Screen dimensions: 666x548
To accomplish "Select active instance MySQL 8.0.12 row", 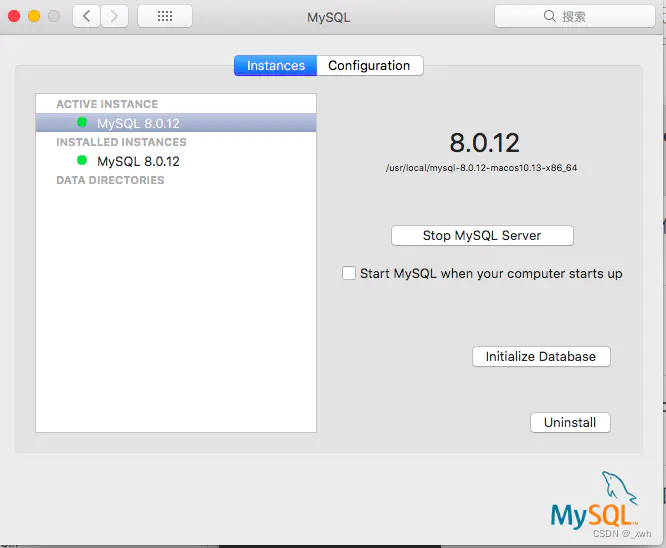I will pos(176,123).
